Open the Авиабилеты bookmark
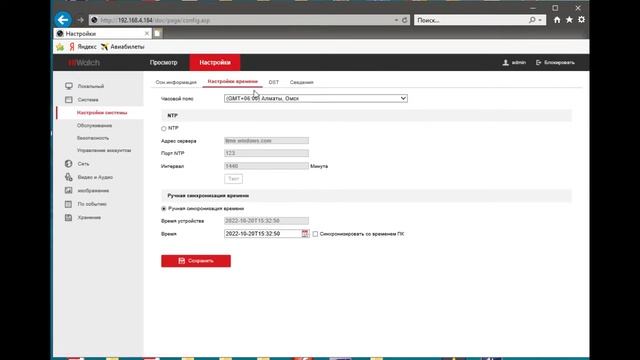 pos(123,47)
